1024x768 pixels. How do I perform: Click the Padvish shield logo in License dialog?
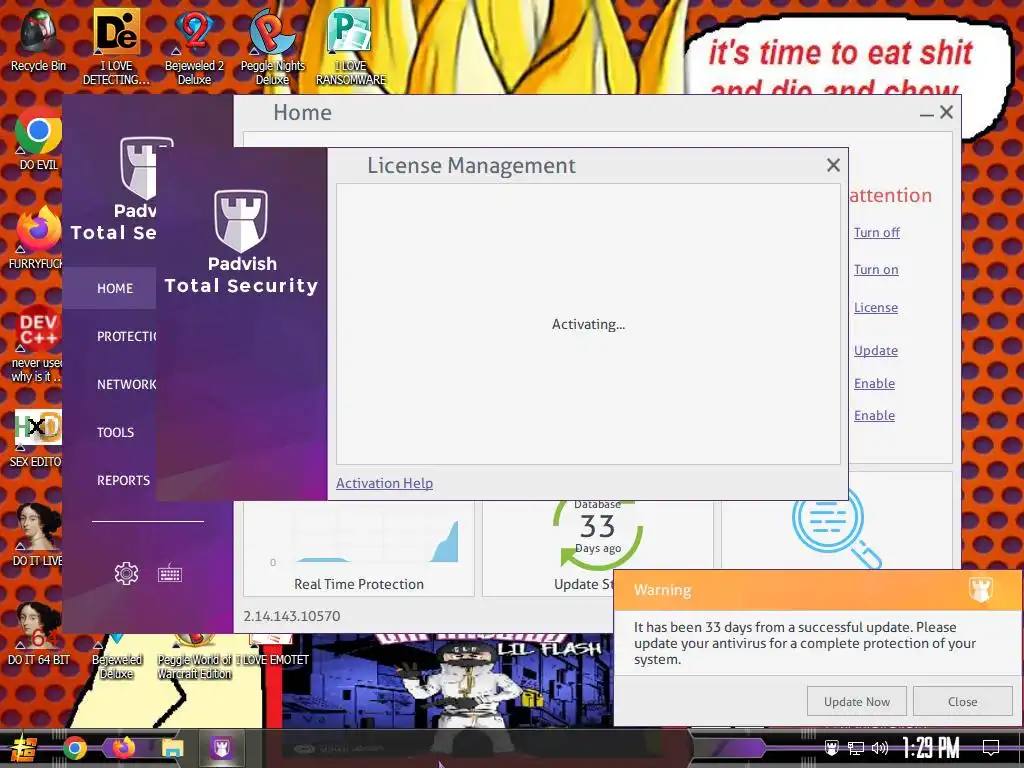click(x=241, y=221)
